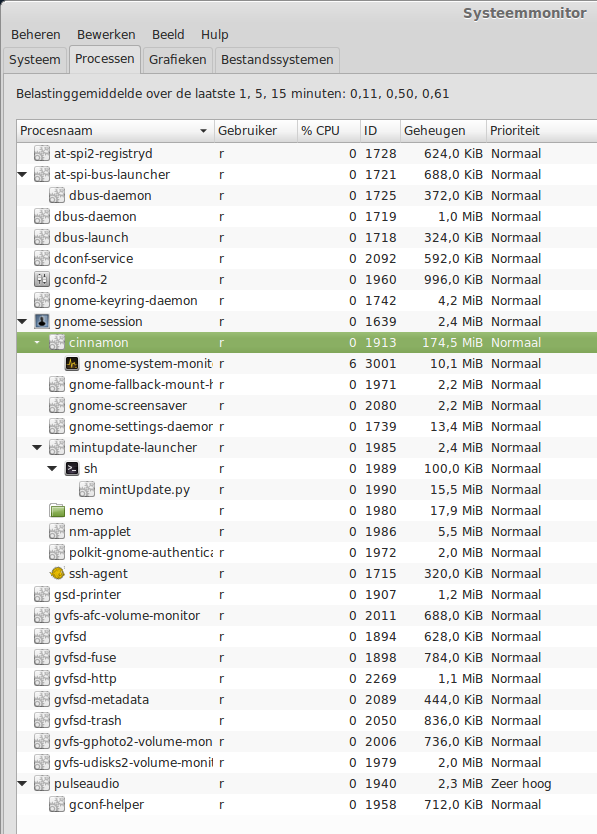Click the cinnamon process icon
The height and width of the screenshot is (834, 597).
(x=57, y=343)
